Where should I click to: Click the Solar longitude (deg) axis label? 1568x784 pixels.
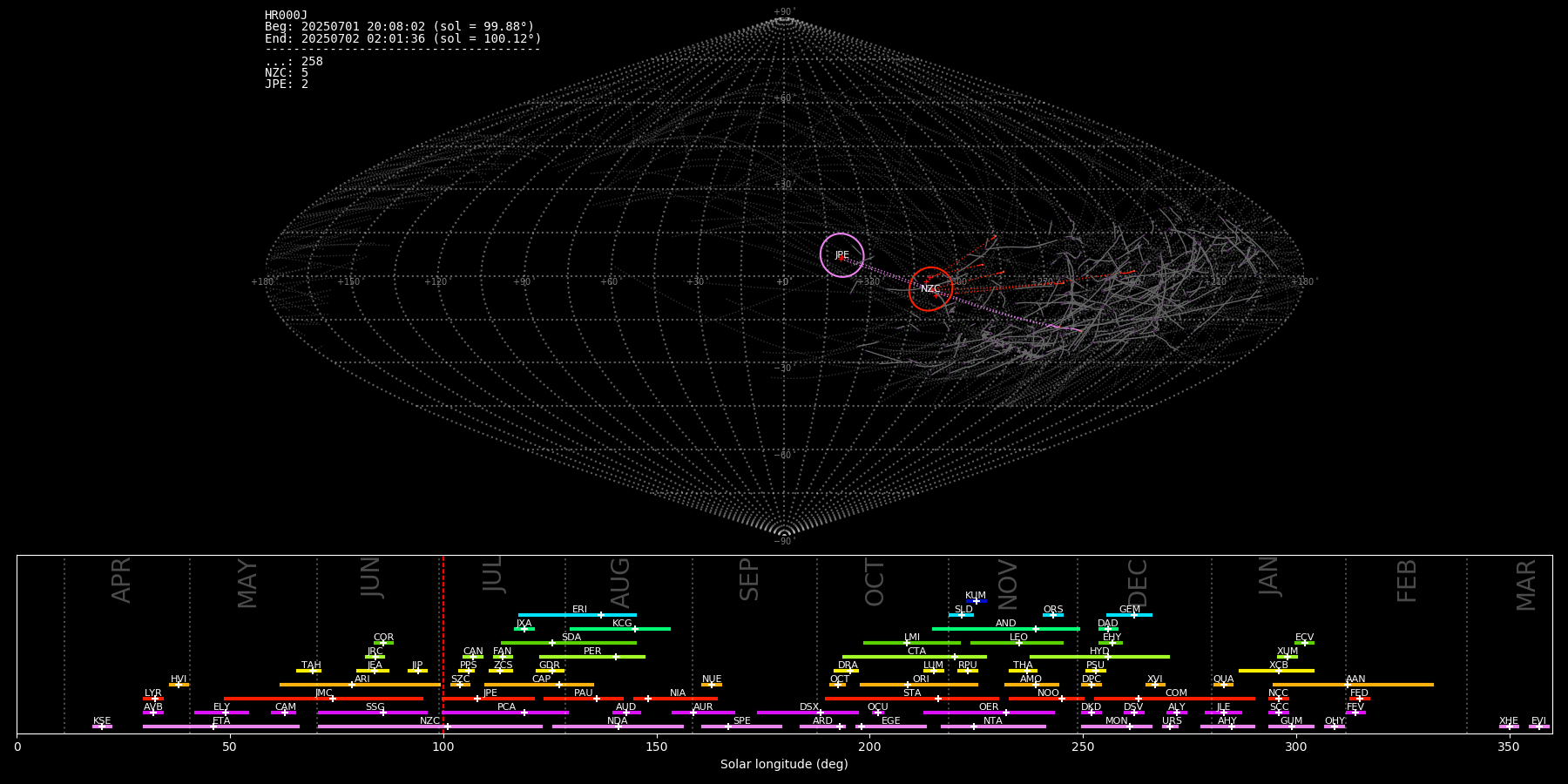point(784,764)
